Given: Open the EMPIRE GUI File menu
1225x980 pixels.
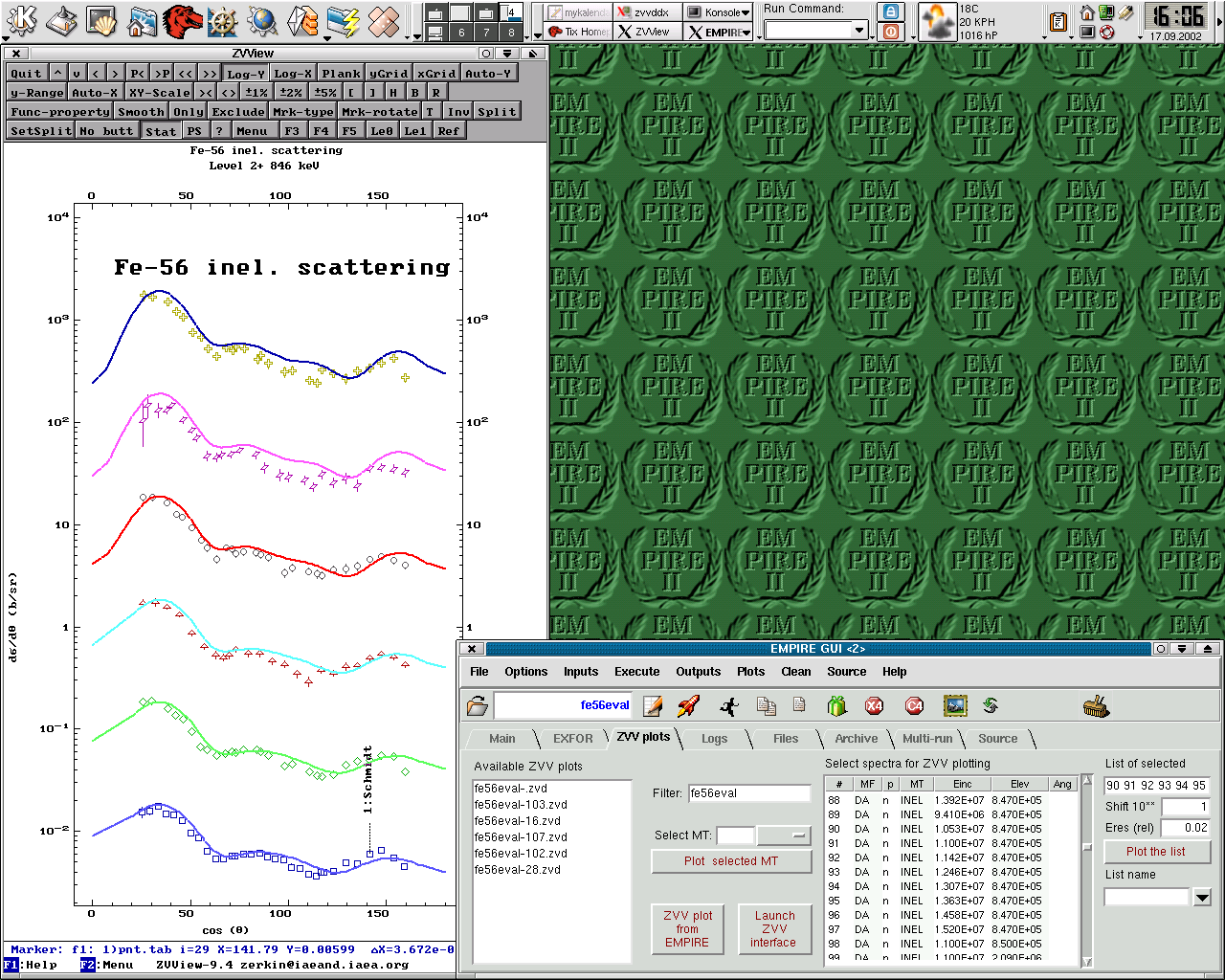Looking at the screenshot, I should click(x=479, y=672).
